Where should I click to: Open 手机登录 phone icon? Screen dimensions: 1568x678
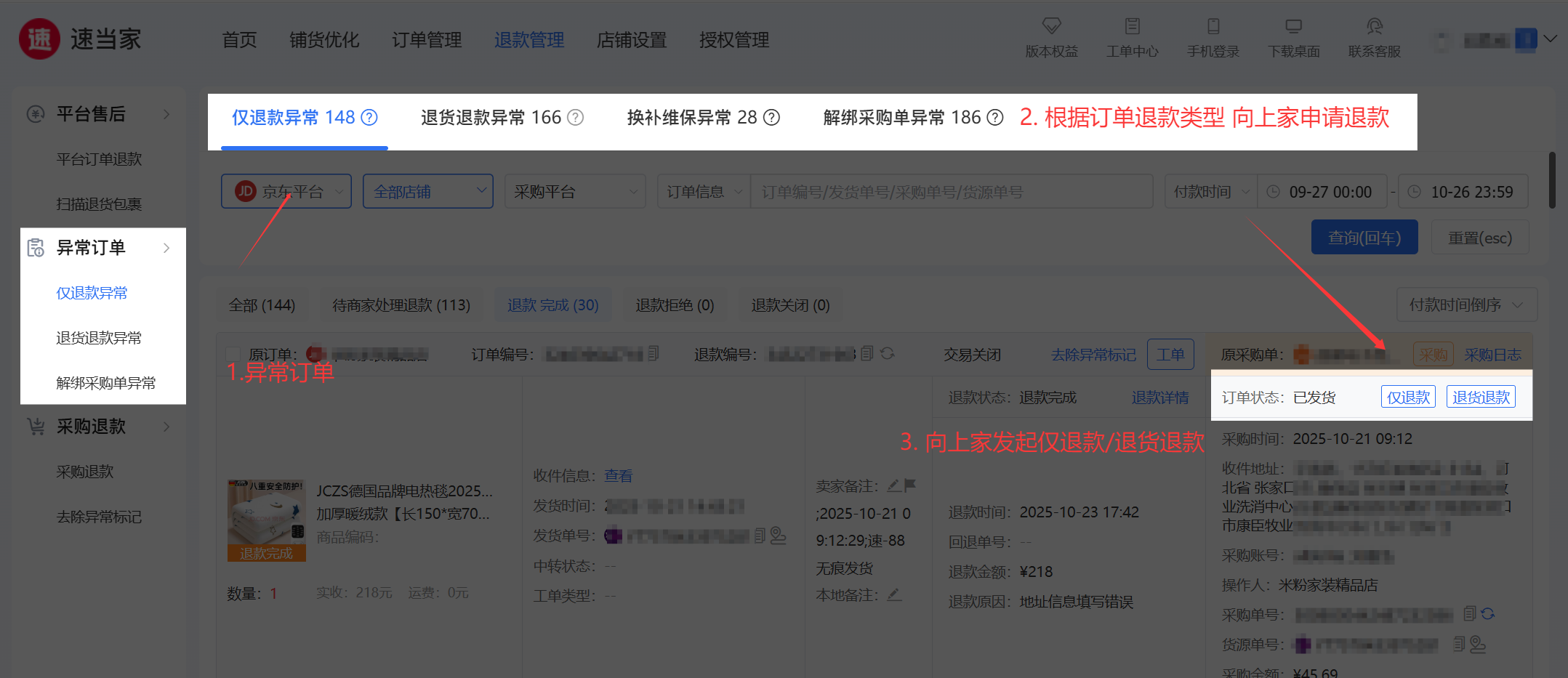[1213, 27]
